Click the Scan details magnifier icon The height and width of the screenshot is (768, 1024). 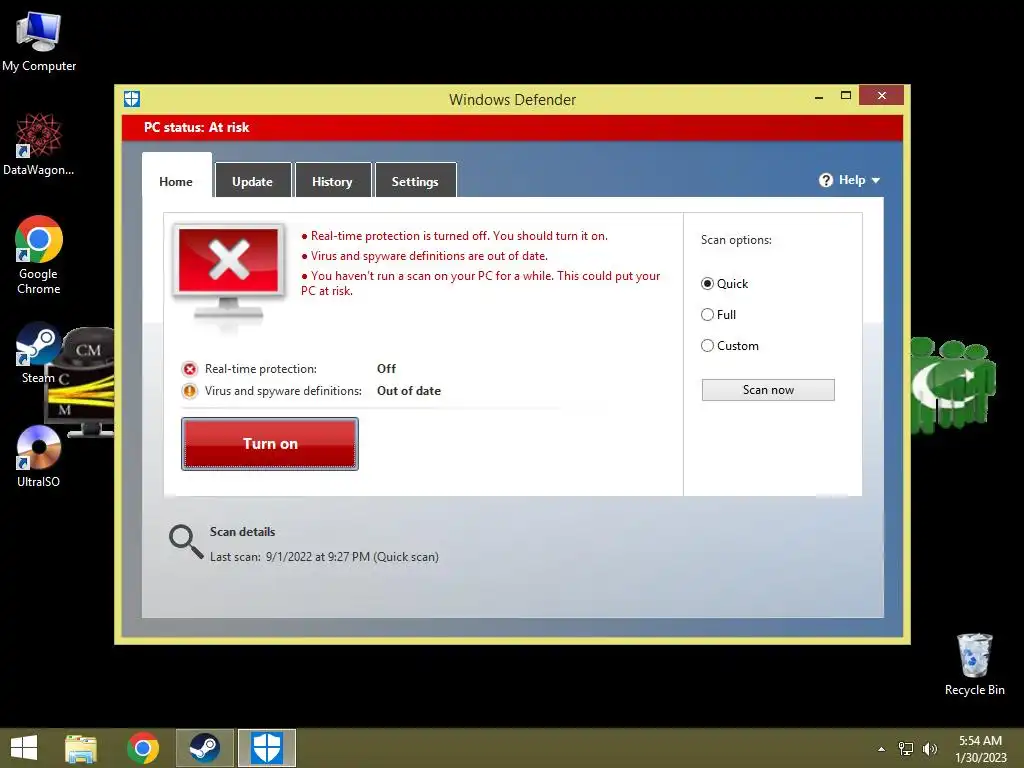coord(185,541)
